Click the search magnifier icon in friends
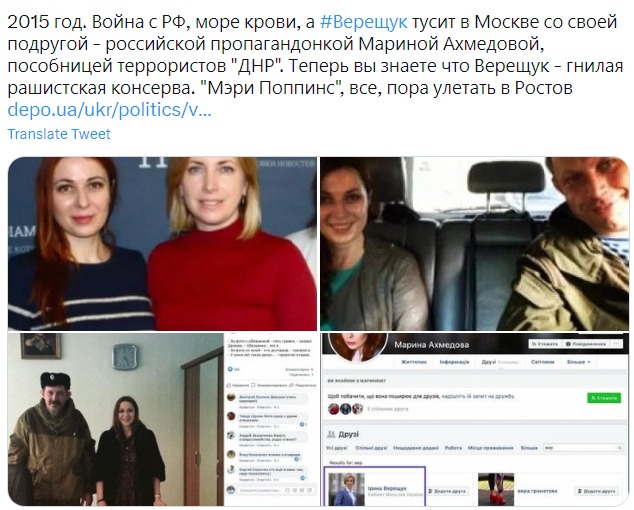Viewport: 634px width, 510px height. click(x=620, y=448)
